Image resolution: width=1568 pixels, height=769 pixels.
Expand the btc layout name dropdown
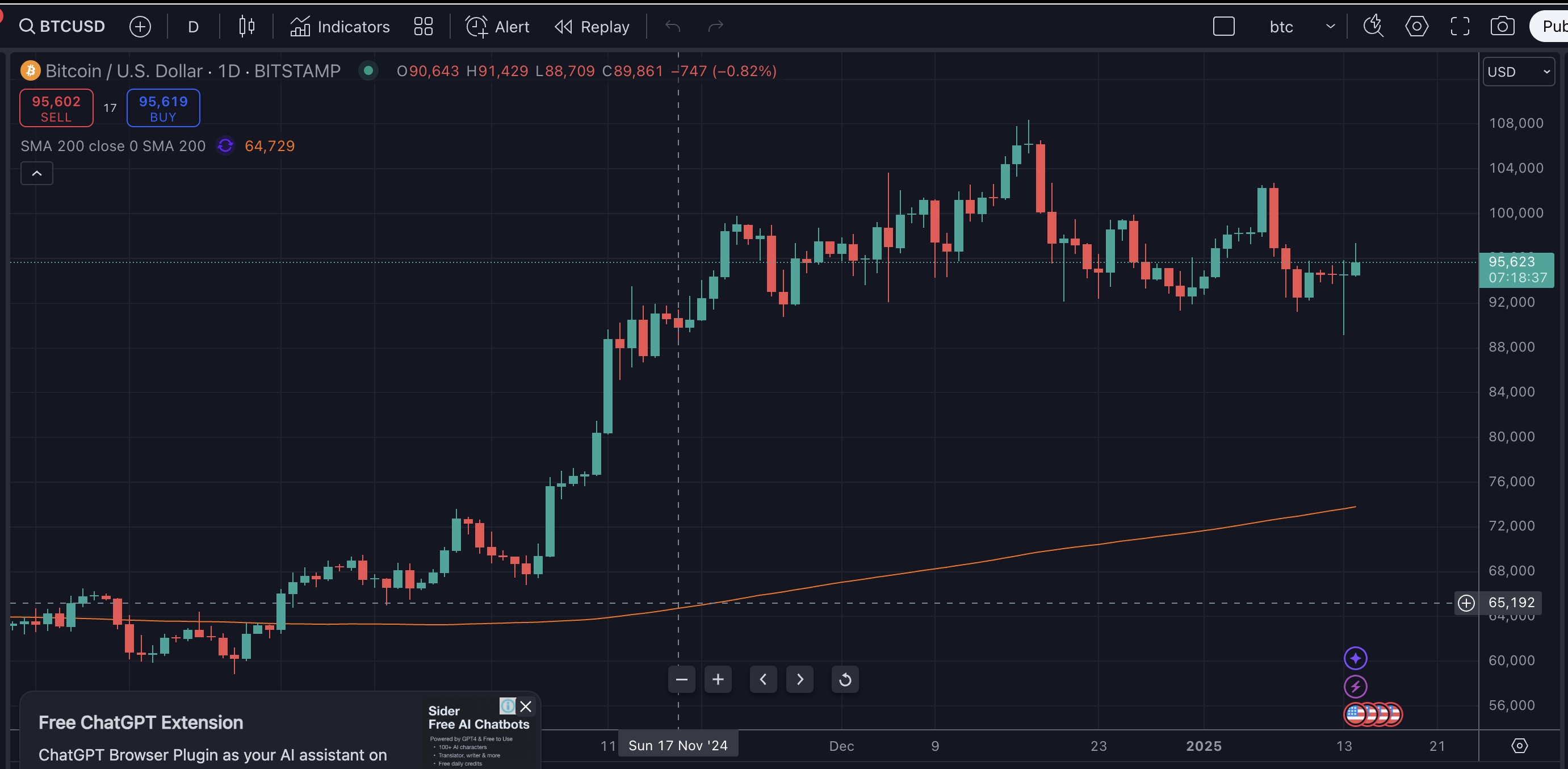(x=1331, y=26)
